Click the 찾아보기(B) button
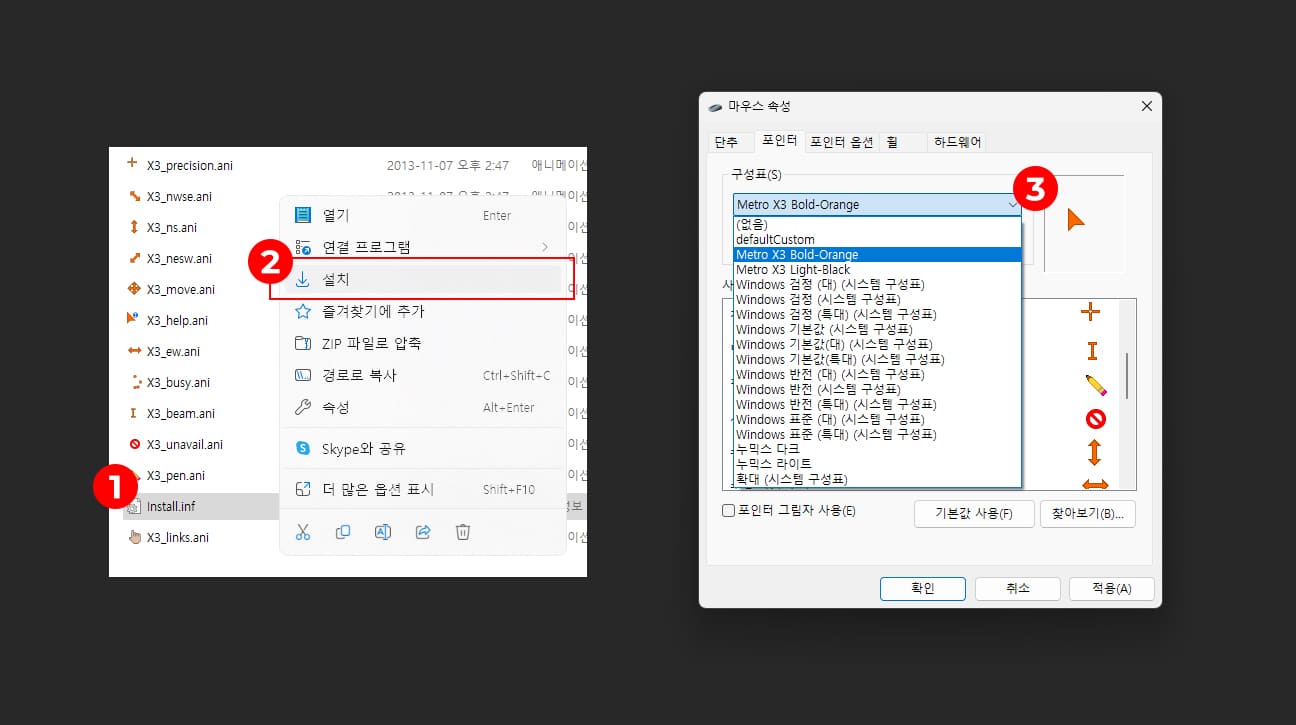This screenshot has width=1296, height=725. click(1088, 513)
